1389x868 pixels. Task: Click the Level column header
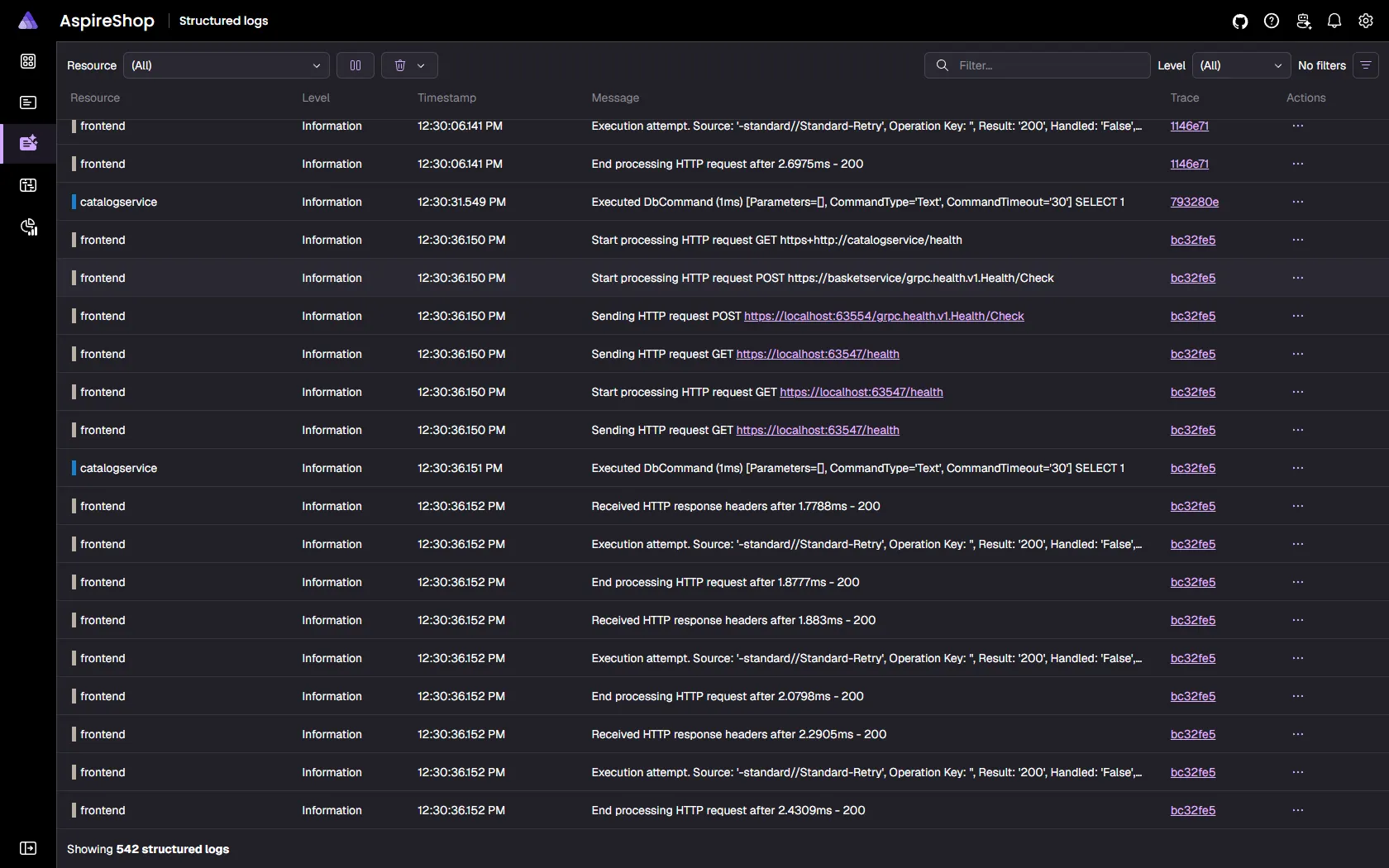316,98
